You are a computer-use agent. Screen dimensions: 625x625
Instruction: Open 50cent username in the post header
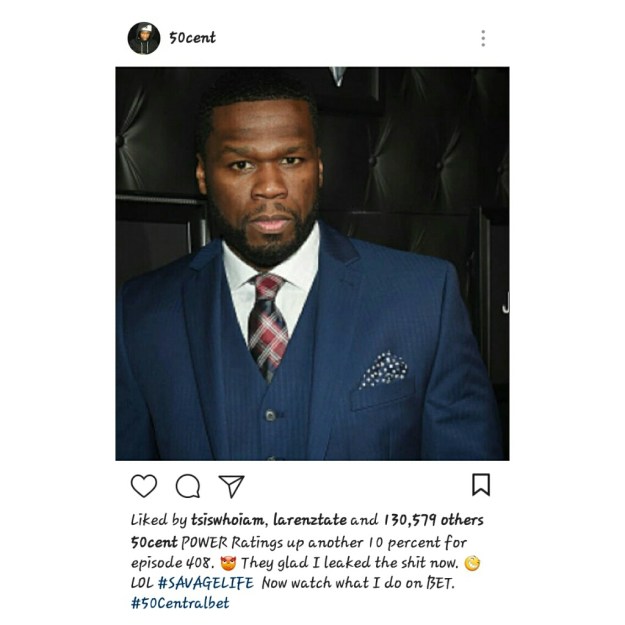pyautogui.click(x=192, y=37)
